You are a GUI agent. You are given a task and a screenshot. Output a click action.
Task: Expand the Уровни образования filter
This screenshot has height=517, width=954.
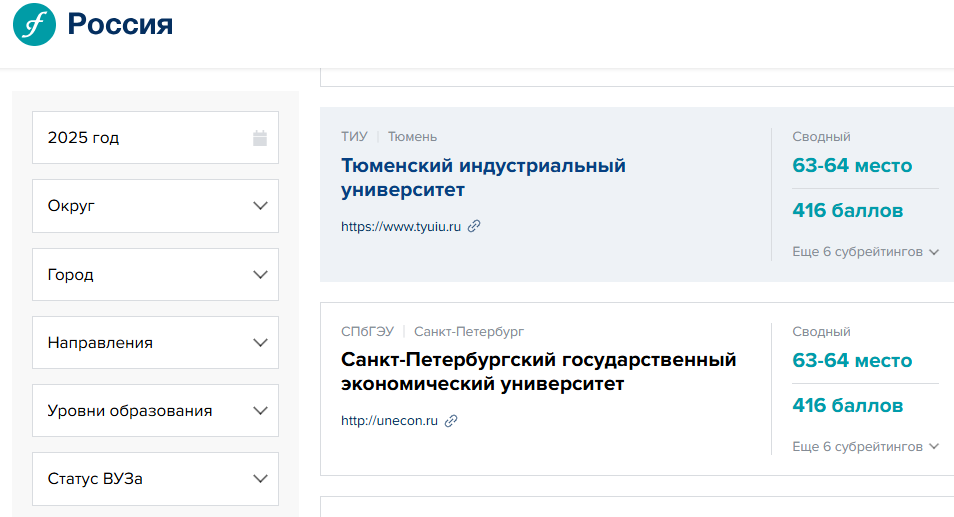tap(155, 410)
